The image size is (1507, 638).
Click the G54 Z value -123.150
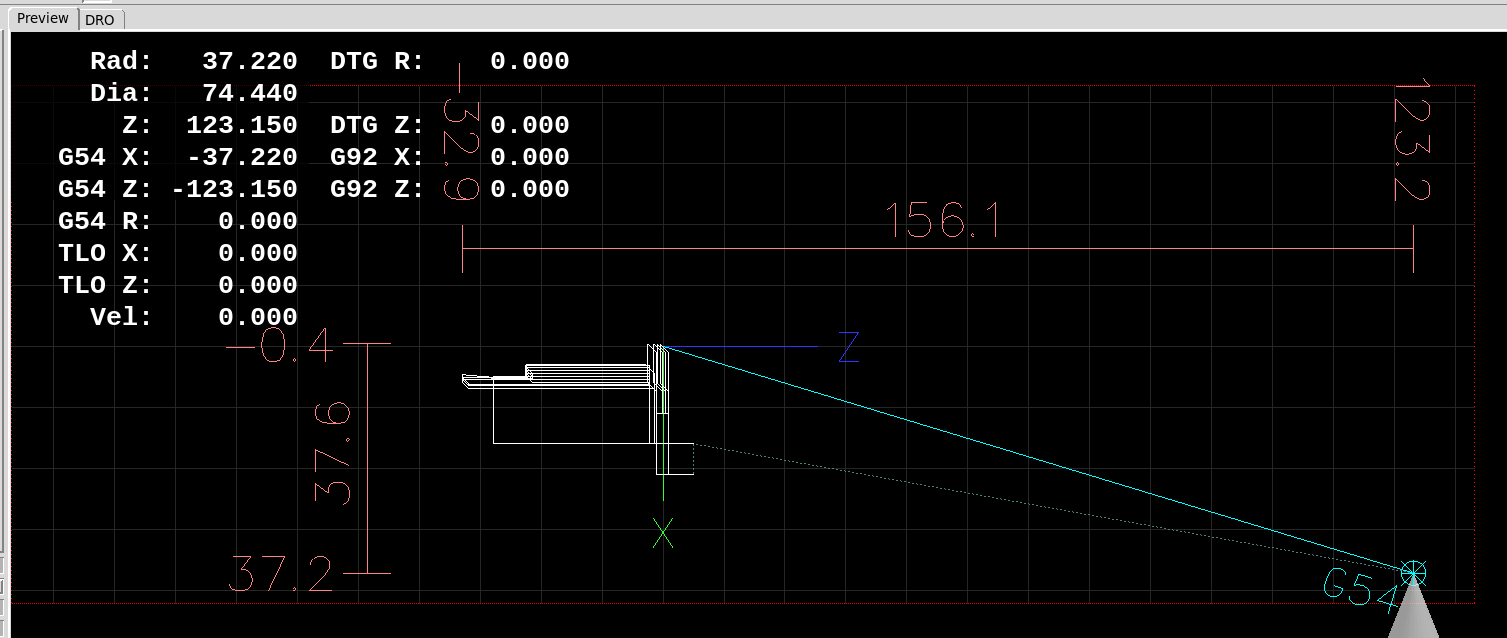pyautogui.click(x=234, y=189)
